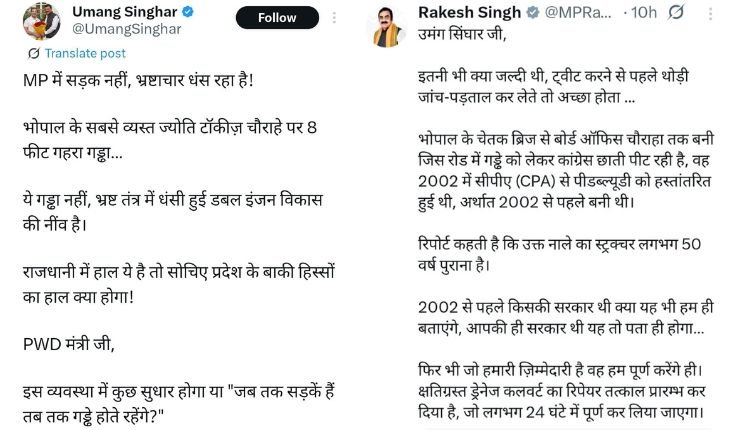Image resolution: width=750 pixels, height=430 pixels.
Task: Click the paragraph starting '2002 से पहले किसकी सरकार'
Action: pyautogui.click(x=566, y=318)
